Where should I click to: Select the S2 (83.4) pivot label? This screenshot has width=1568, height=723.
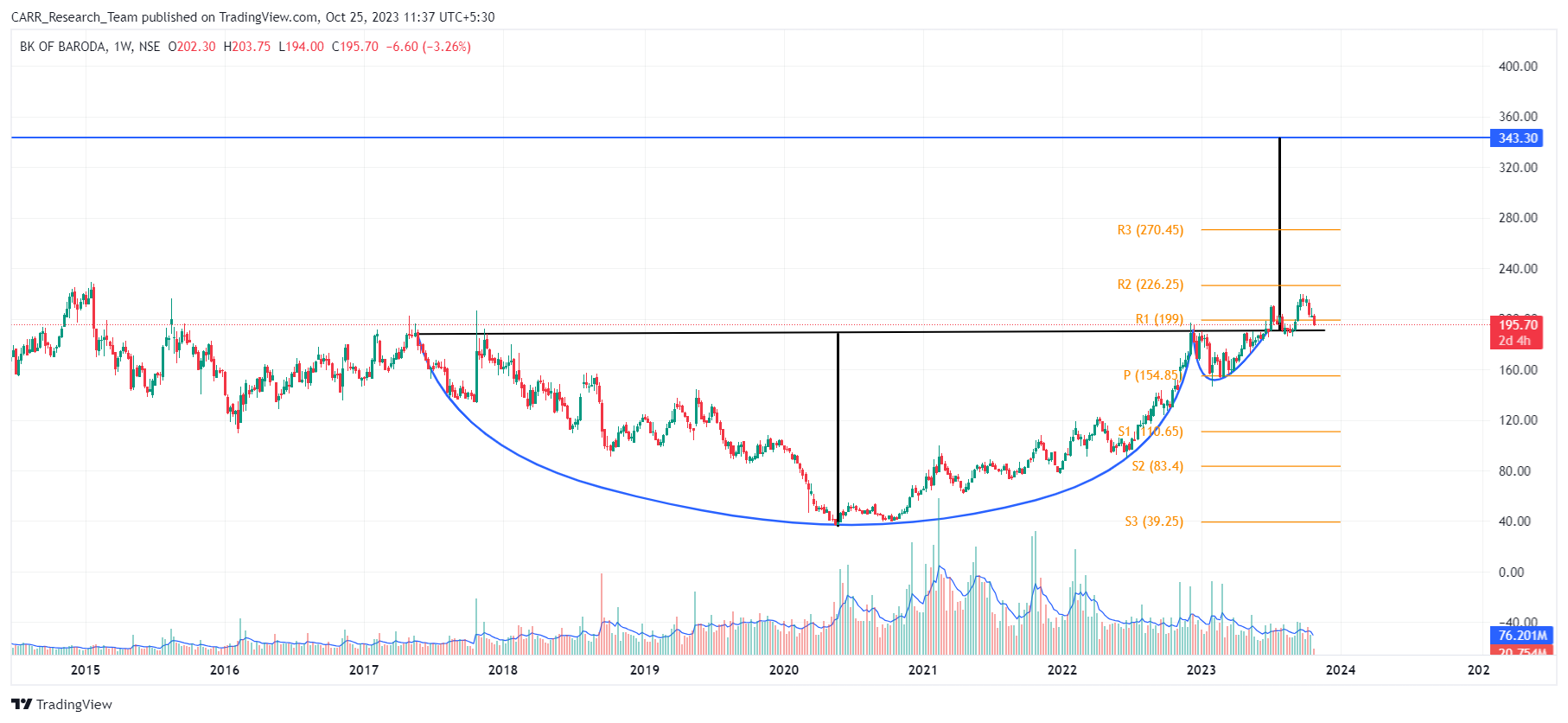click(1157, 466)
